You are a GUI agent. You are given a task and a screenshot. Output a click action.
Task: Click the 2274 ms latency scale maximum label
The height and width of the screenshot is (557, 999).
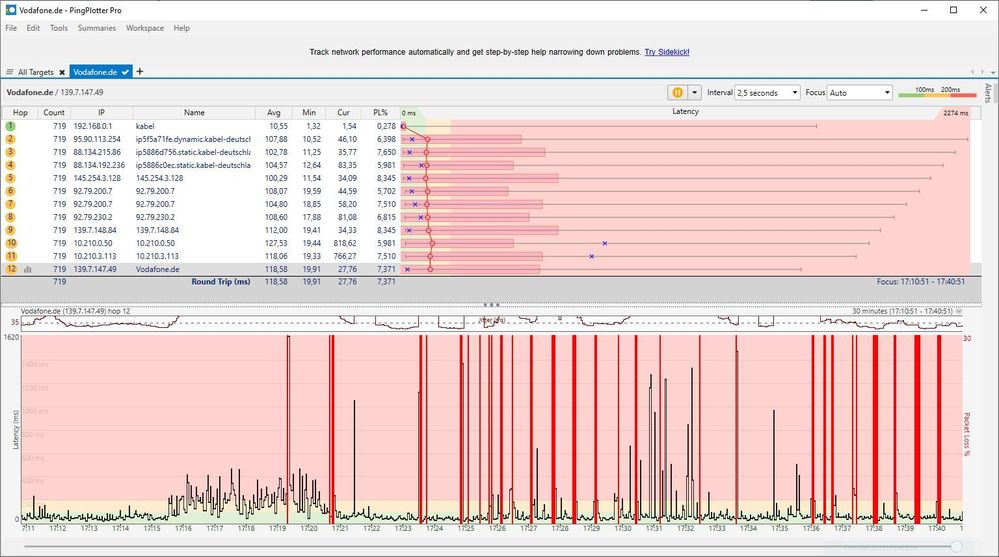[956, 113]
